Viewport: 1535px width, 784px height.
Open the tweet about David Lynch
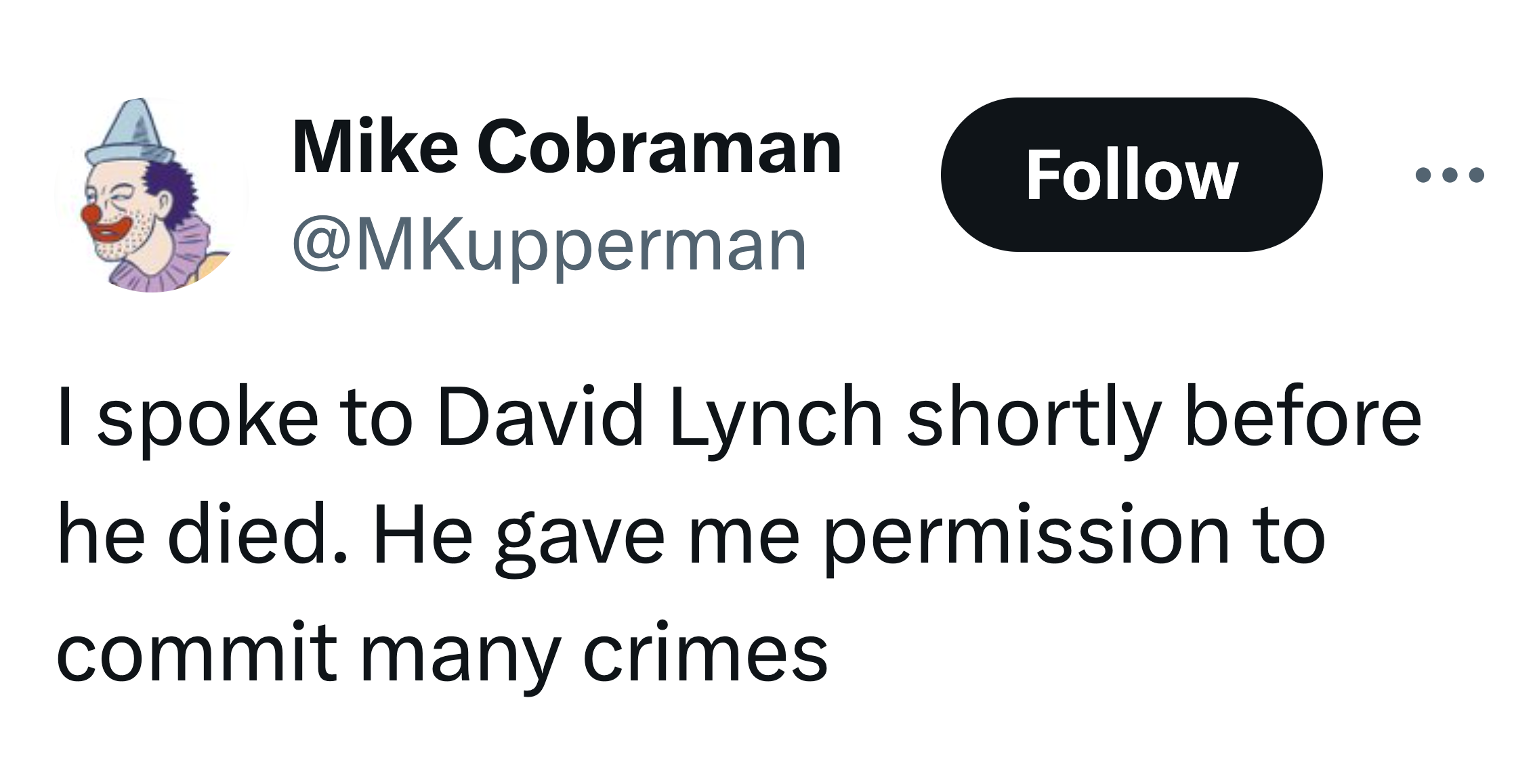point(738,533)
